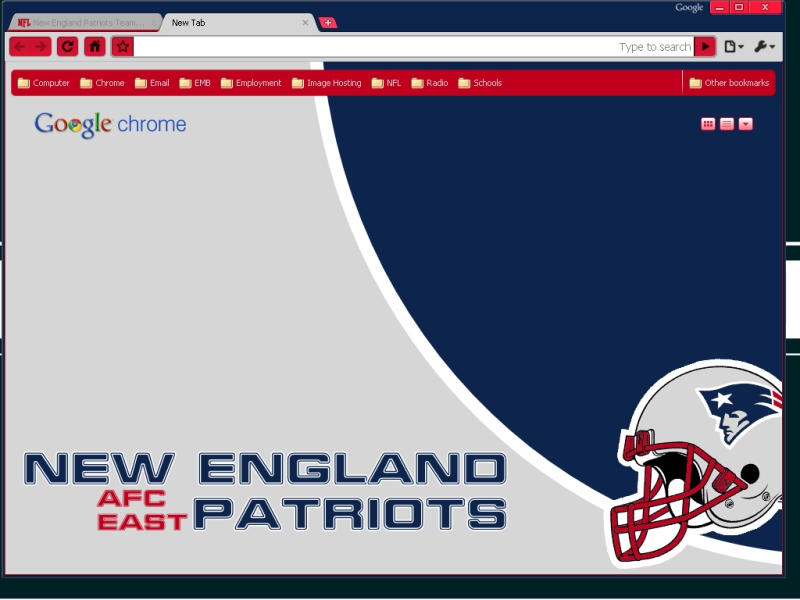This screenshot has height=600, width=800.
Task: Expand the Other bookmarks dropdown
Action: (x=728, y=83)
